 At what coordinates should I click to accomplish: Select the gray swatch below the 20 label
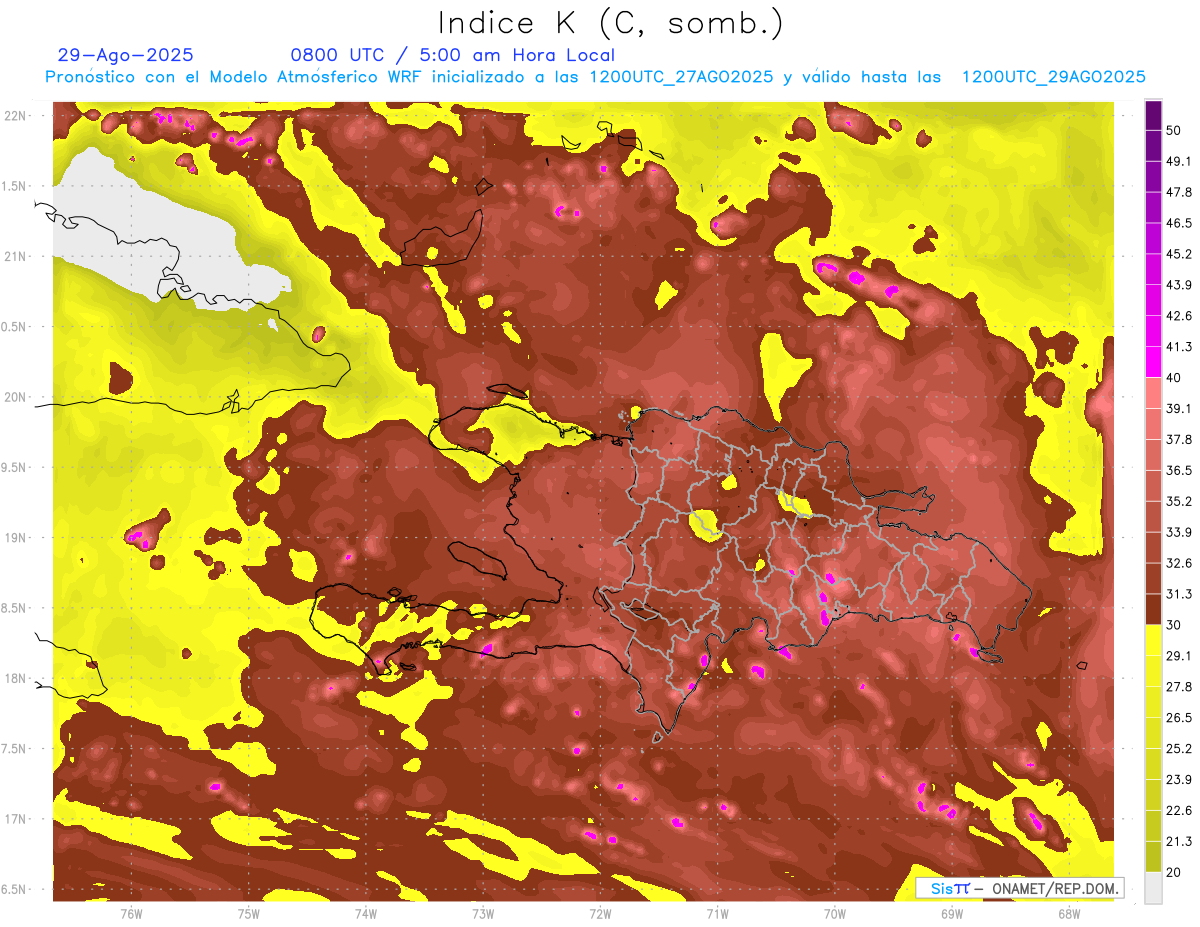[x=1153, y=887]
